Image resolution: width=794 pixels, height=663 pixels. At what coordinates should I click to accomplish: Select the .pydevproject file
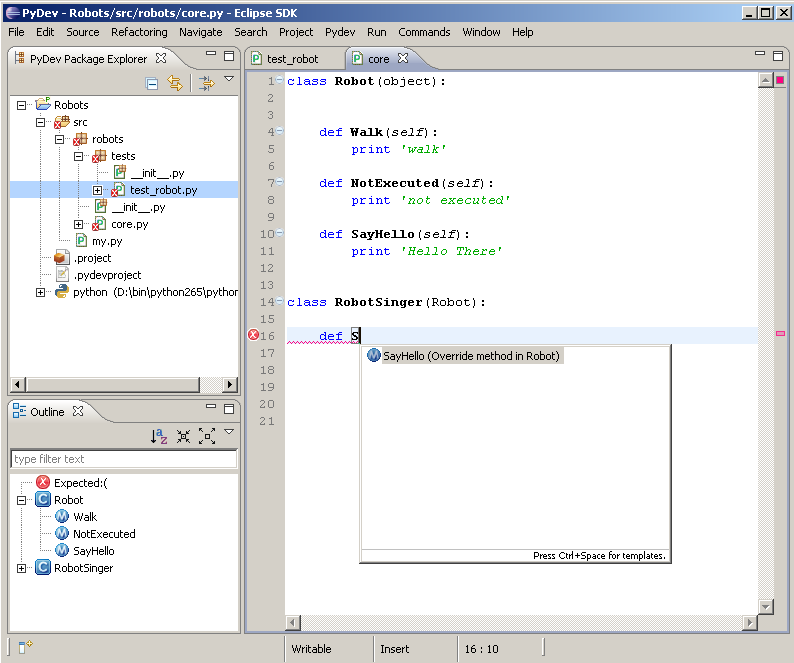107,275
